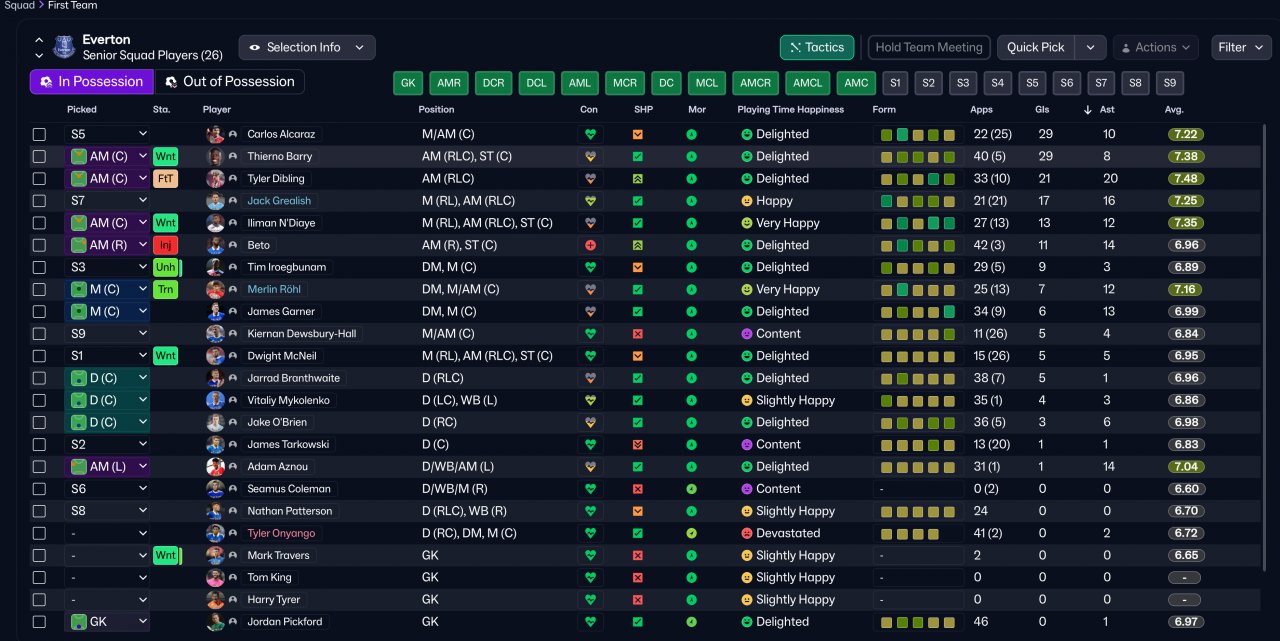The image size is (1280, 641).
Task: Click Jack Grealish's Happy face icon
Action: click(x=746, y=201)
